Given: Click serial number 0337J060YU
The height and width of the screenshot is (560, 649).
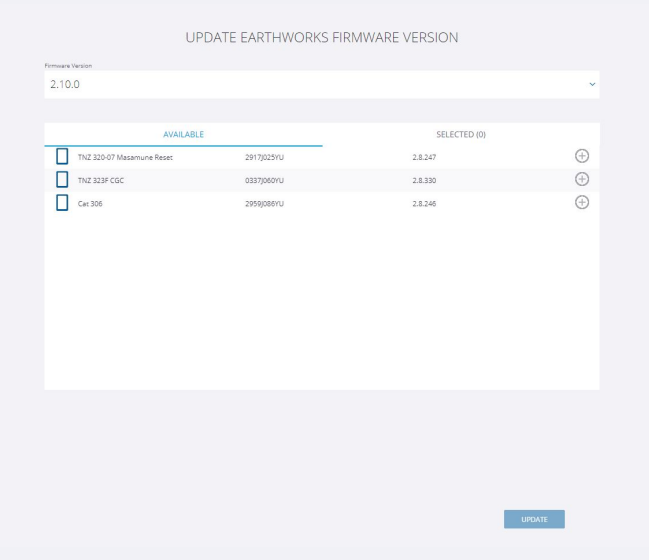Looking at the screenshot, I should click(x=264, y=180).
